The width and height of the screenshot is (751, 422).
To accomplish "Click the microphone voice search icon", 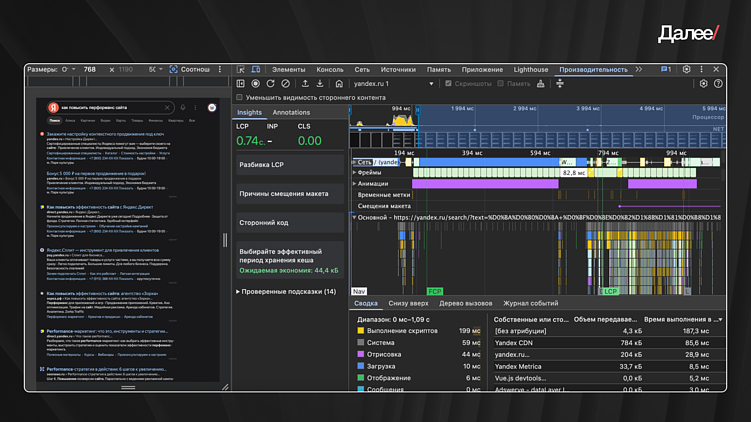I will tap(183, 108).
